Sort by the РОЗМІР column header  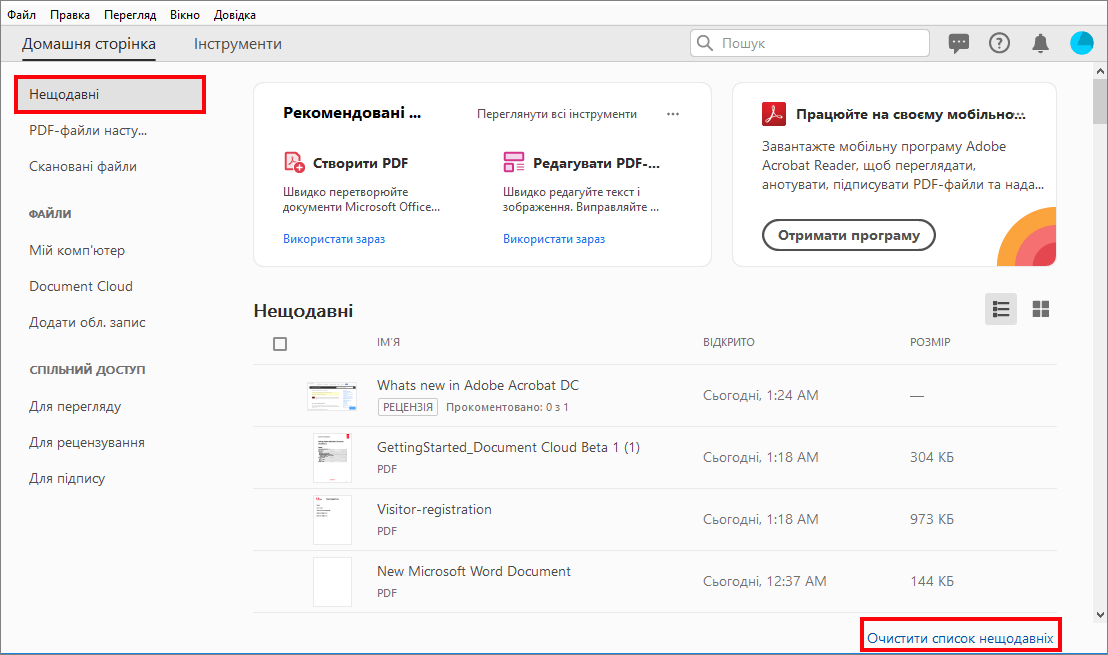point(930,342)
